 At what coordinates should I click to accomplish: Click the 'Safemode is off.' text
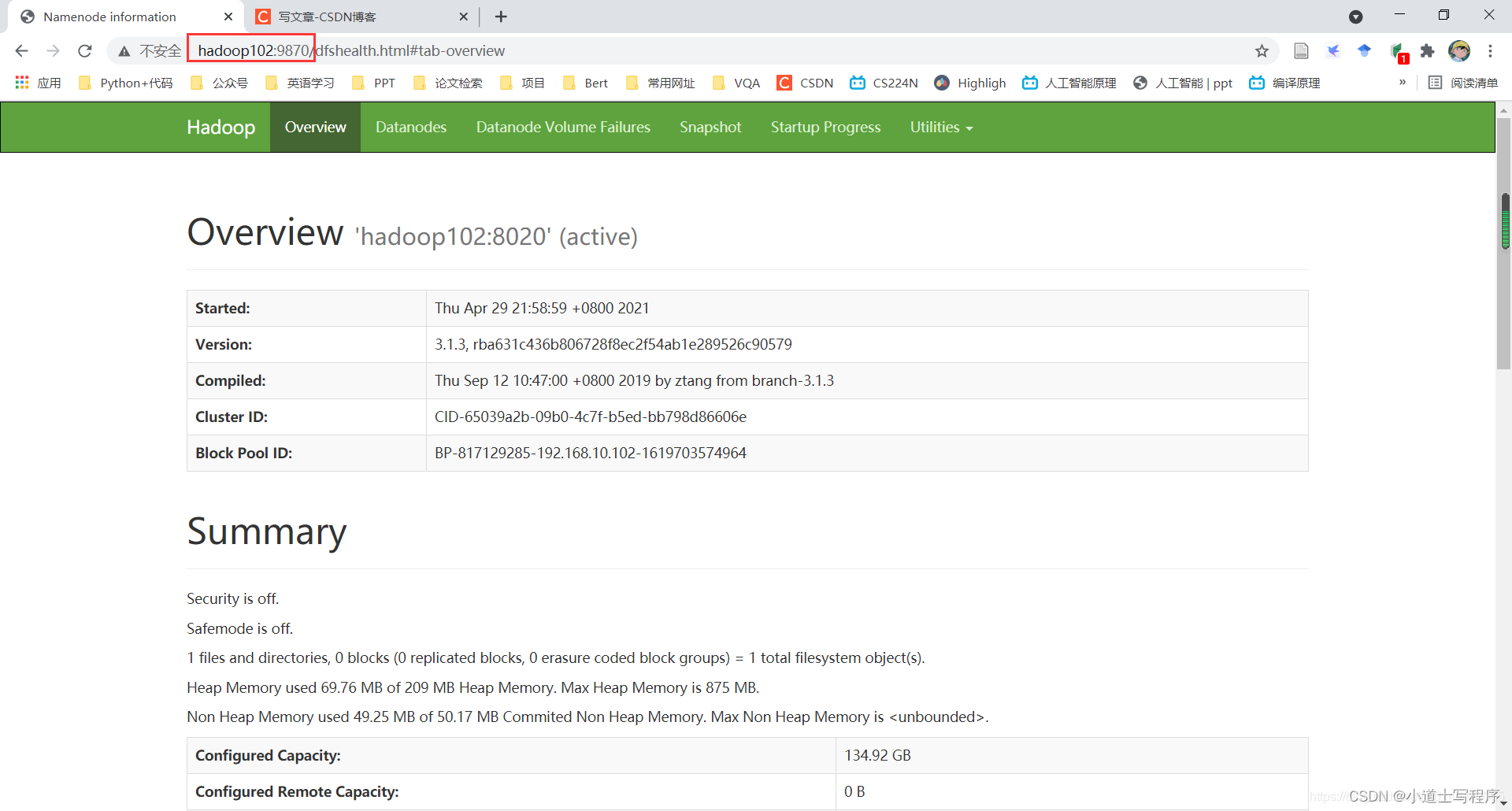[x=239, y=628]
